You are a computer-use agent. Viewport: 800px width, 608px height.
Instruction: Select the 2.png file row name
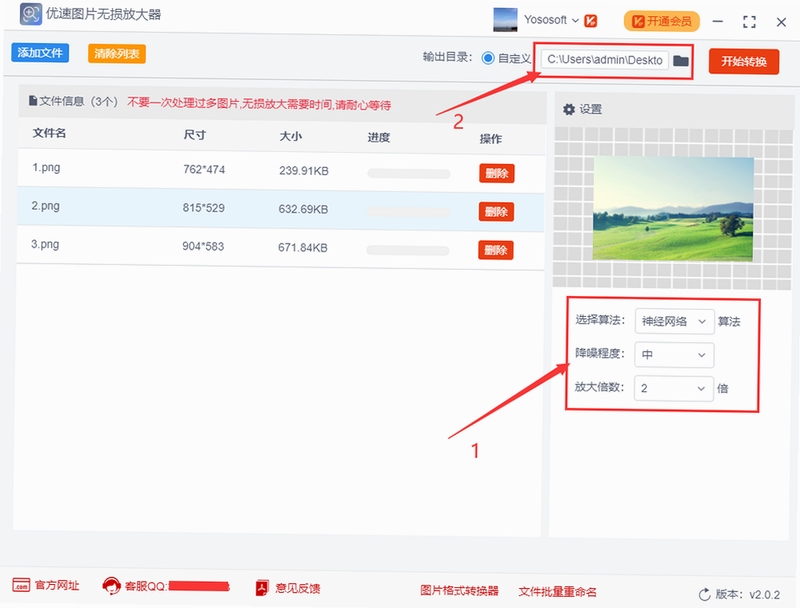point(45,206)
